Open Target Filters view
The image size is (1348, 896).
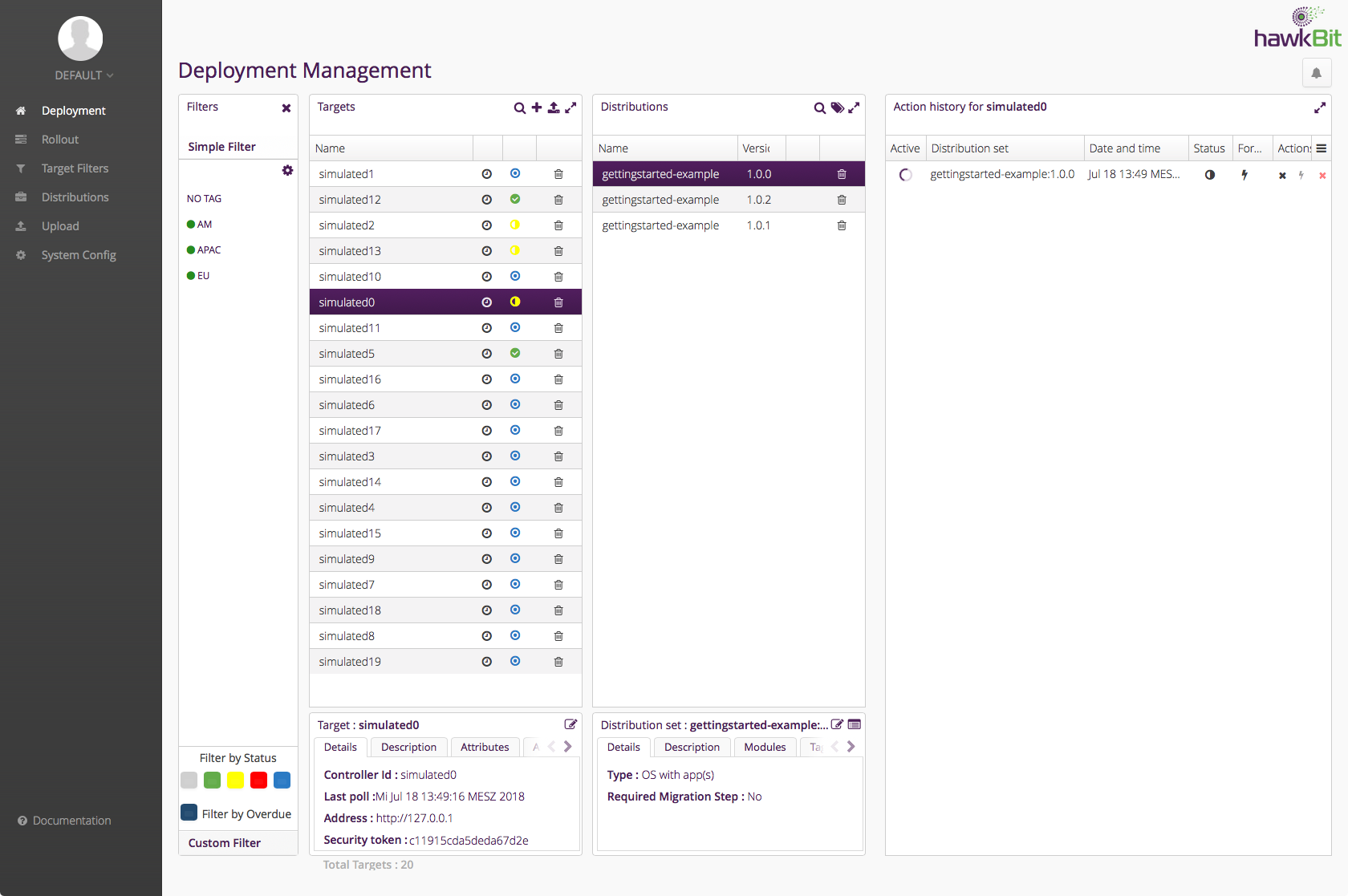pyautogui.click(x=75, y=168)
